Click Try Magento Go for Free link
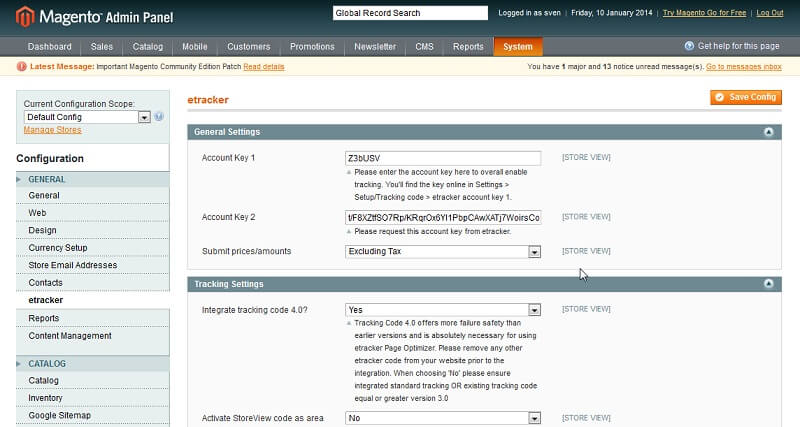 704,13
